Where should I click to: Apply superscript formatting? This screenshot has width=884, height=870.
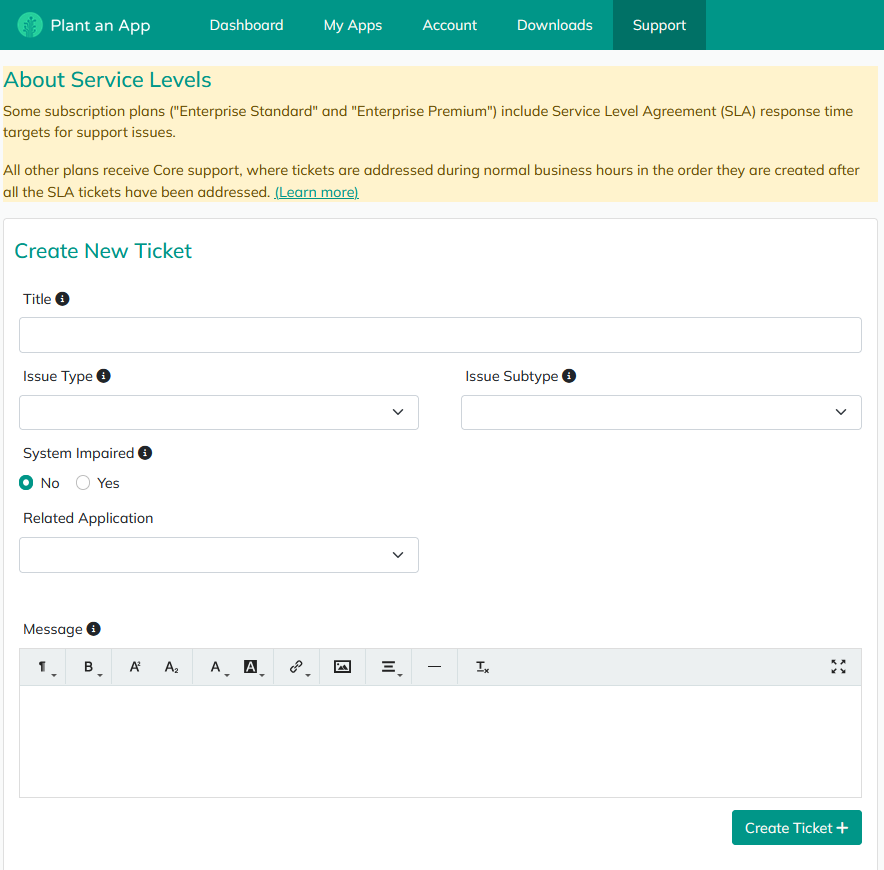(135, 667)
